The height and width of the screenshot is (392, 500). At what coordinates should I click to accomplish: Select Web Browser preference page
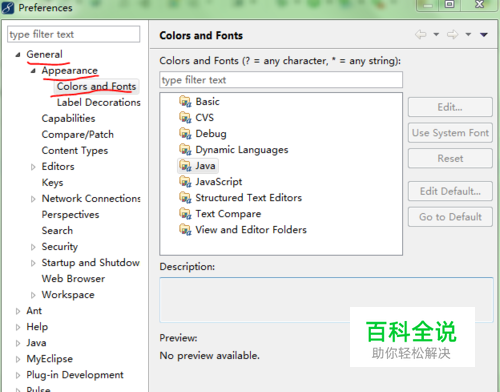point(73,278)
